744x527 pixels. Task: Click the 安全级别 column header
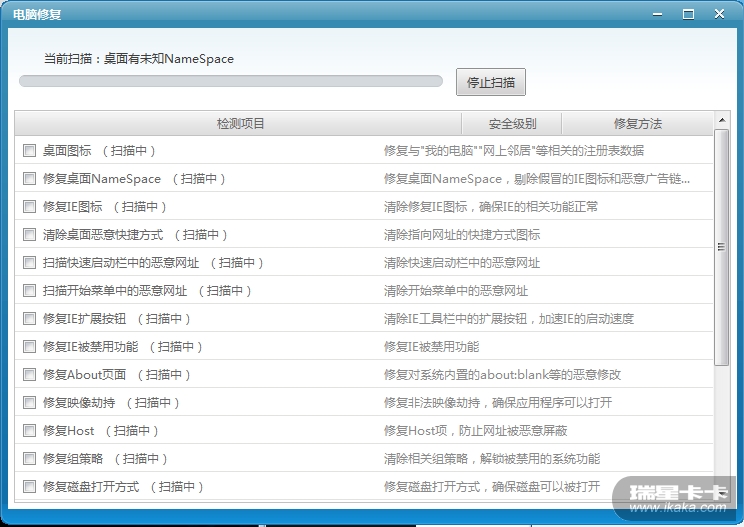512,124
